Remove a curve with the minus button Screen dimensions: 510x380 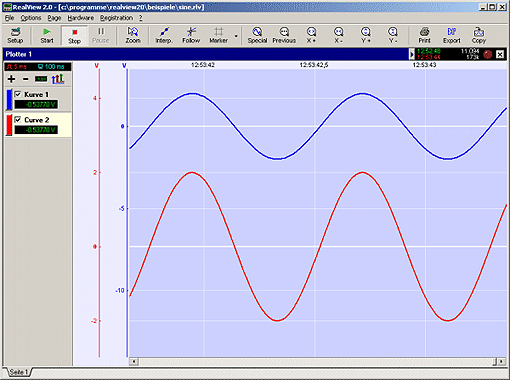pyautogui.click(x=26, y=79)
